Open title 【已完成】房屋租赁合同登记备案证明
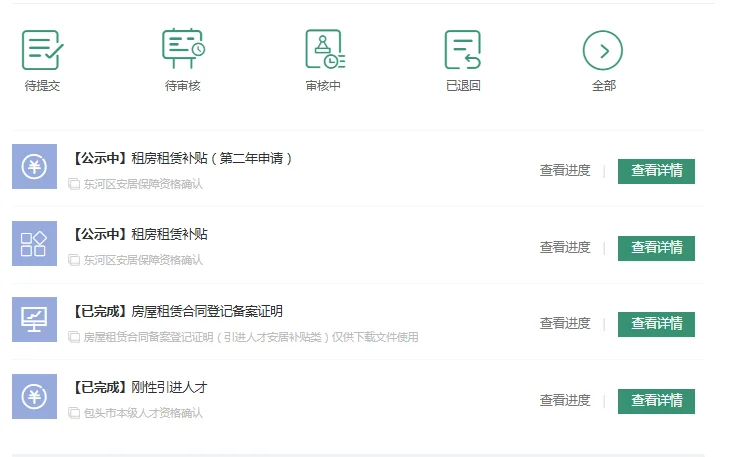This screenshot has width=735, height=457. (x=176, y=311)
